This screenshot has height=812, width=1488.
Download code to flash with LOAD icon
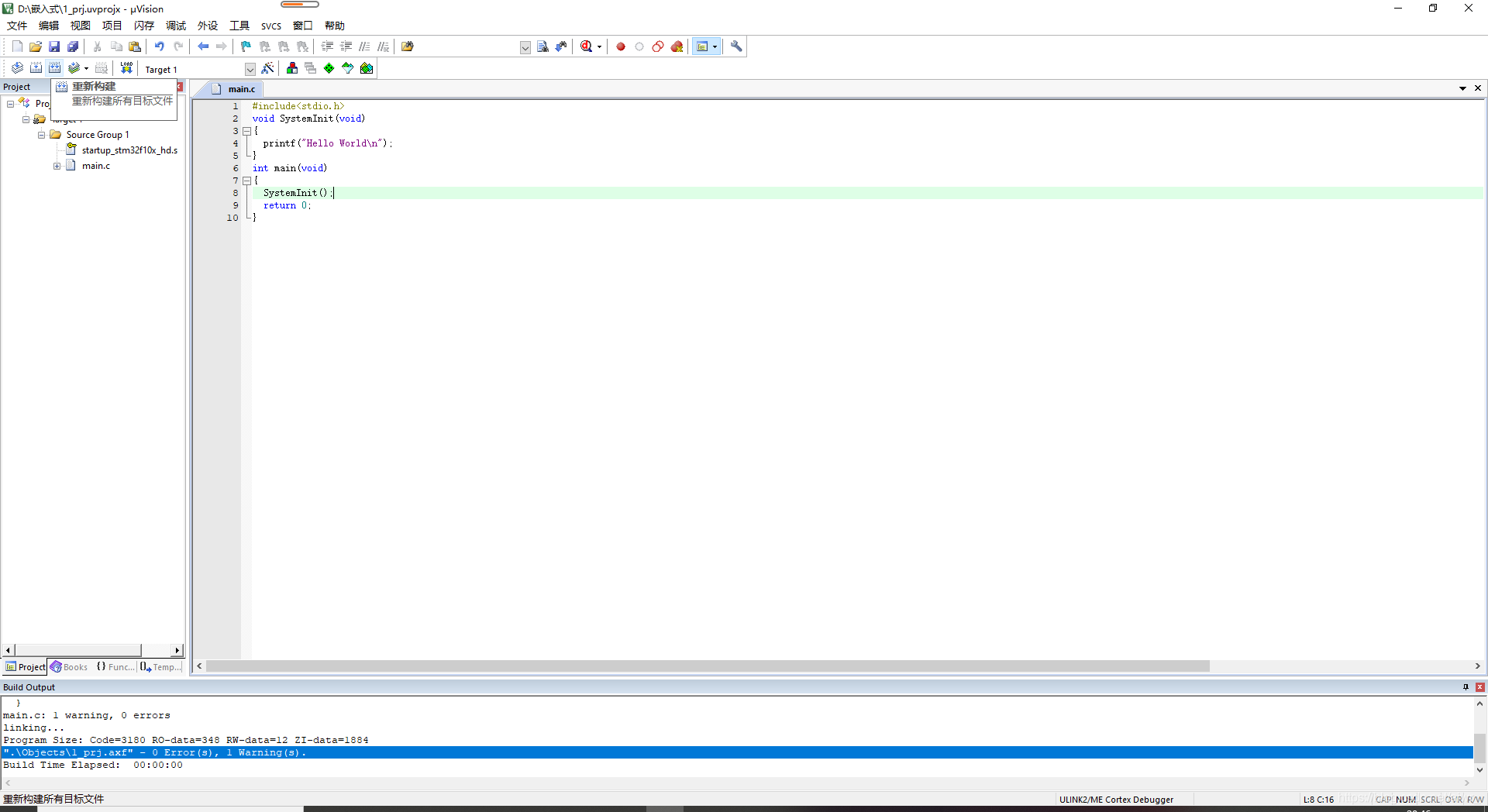126,68
